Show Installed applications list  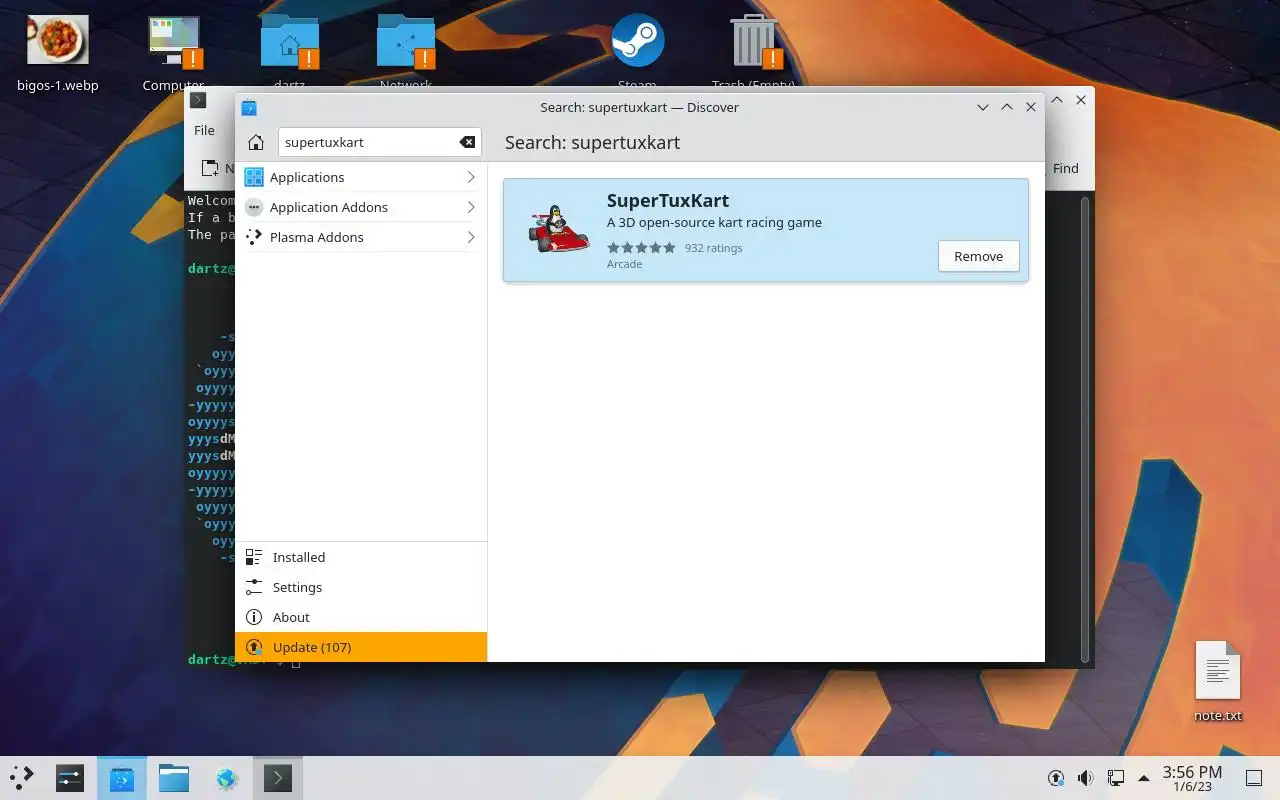click(x=361, y=557)
